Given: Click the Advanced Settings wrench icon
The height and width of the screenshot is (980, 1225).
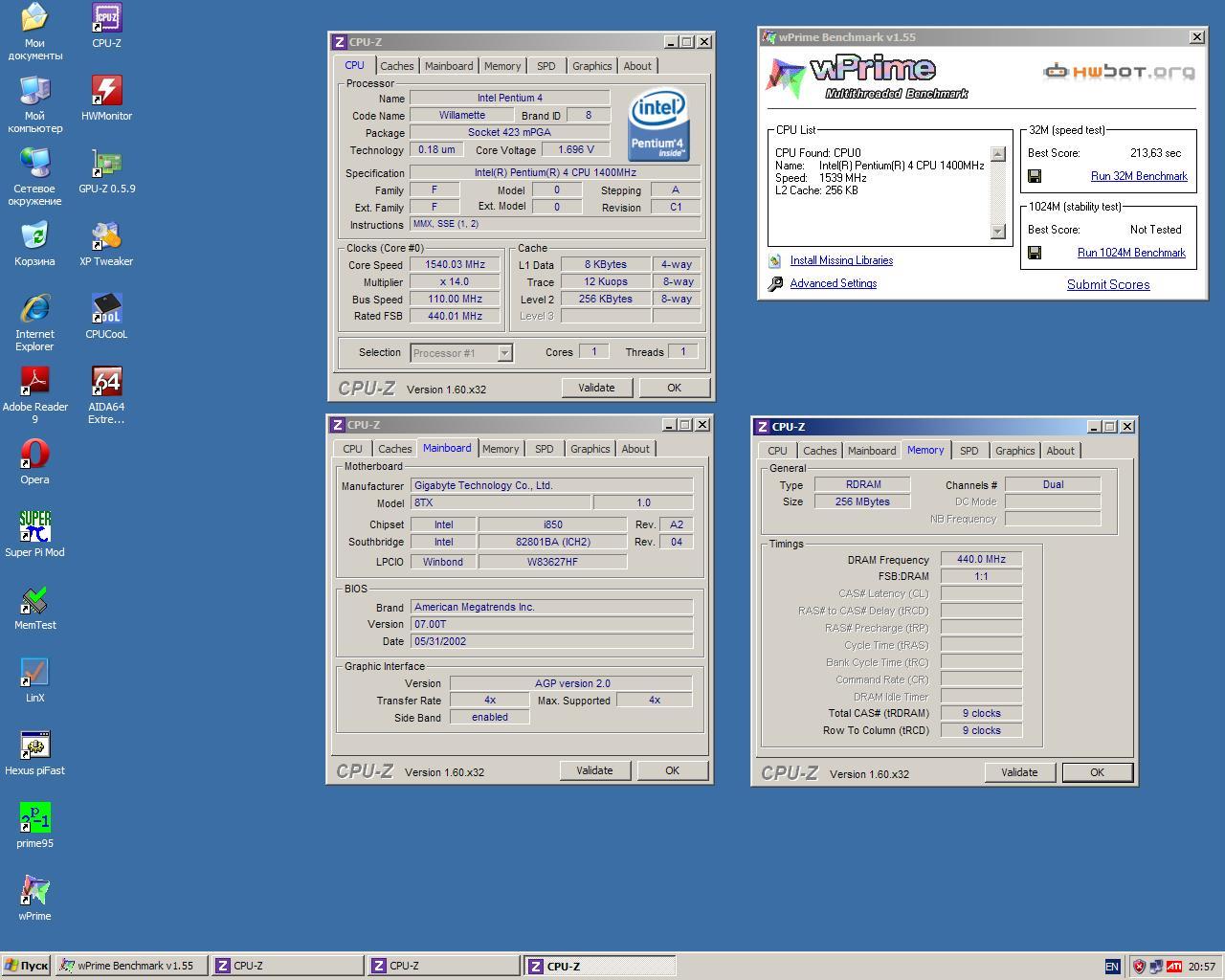Looking at the screenshot, I should (x=775, y=283).
